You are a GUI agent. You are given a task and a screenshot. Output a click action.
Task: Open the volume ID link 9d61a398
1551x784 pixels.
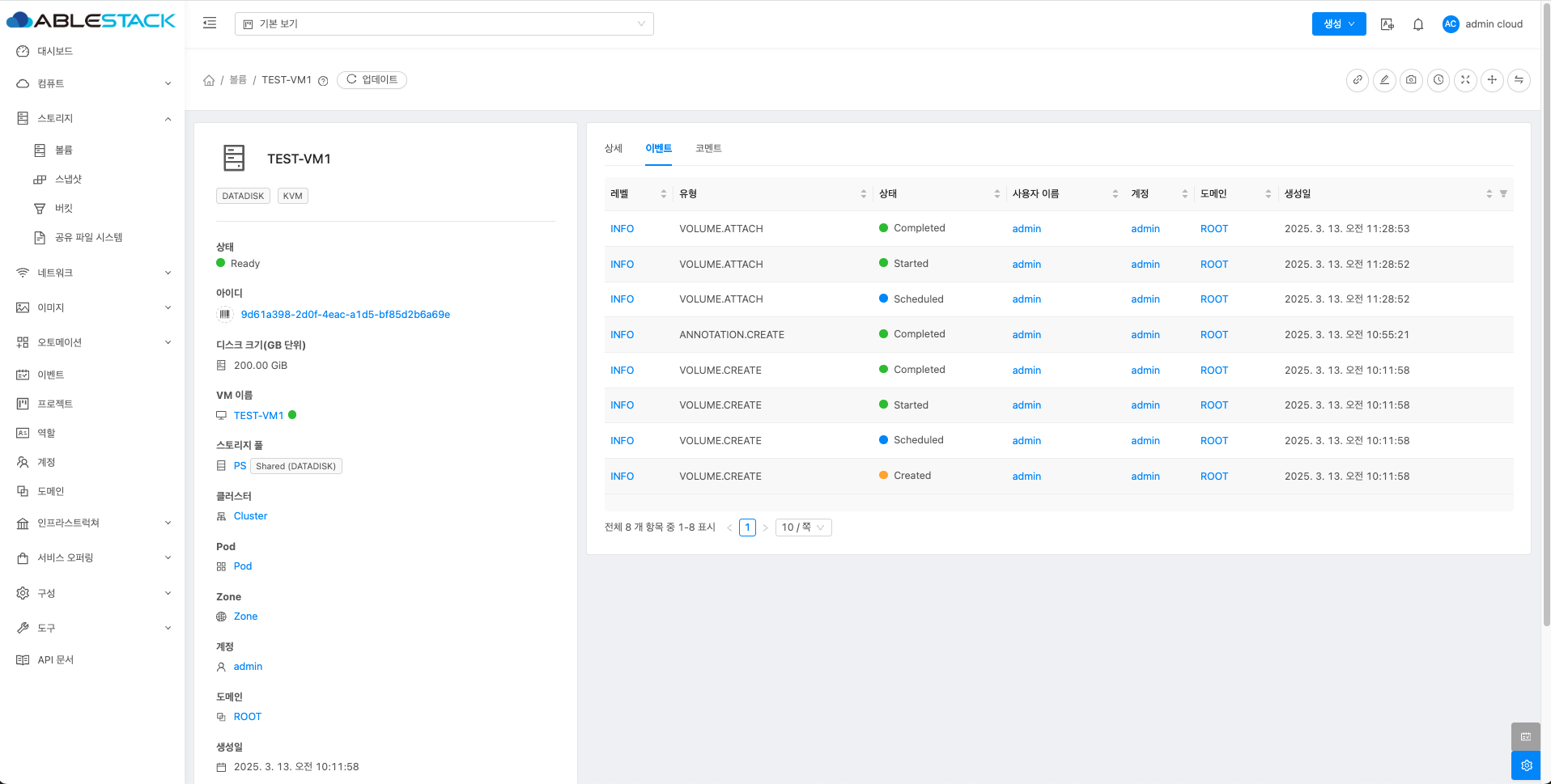click(x=345, y=315)
